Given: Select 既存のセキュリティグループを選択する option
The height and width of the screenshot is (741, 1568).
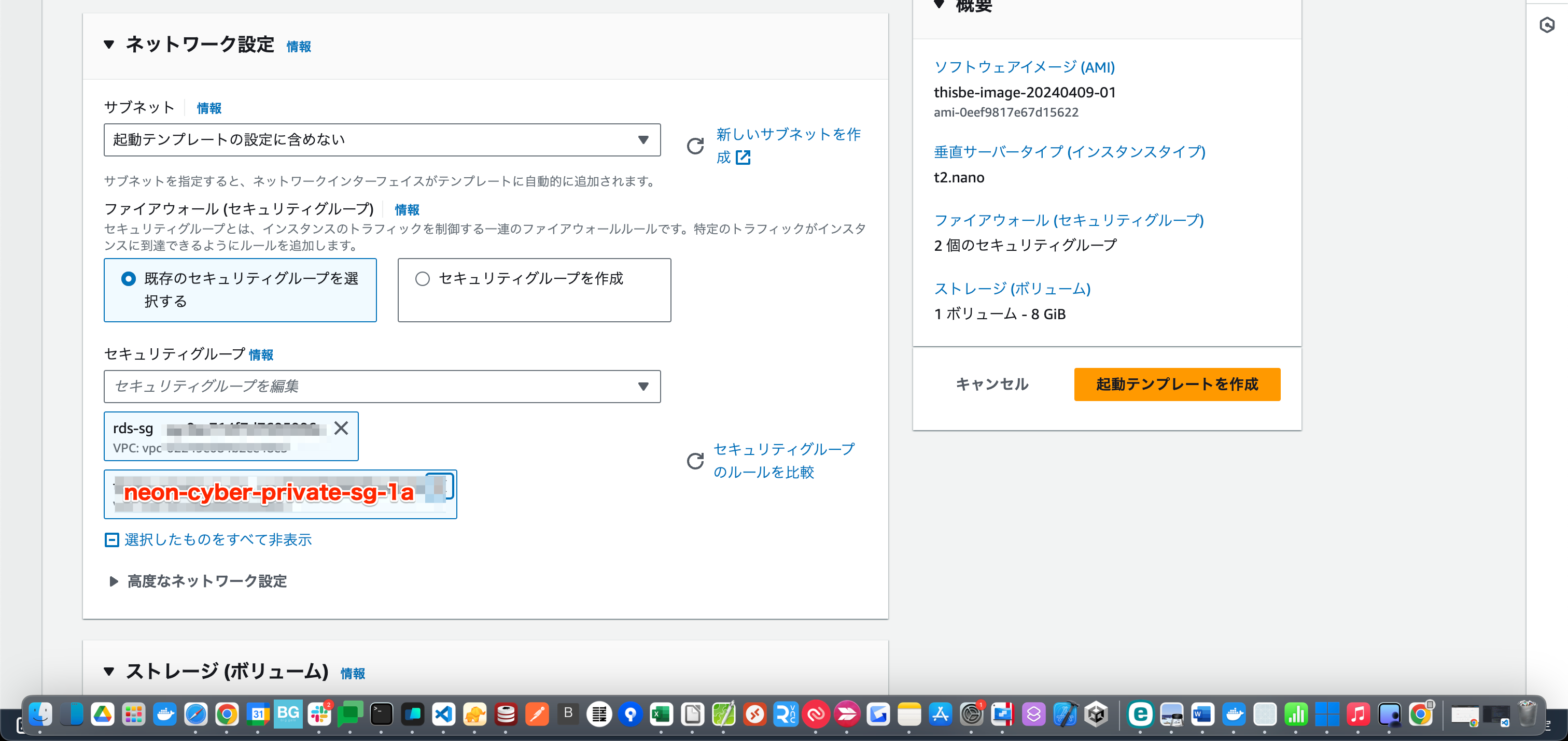Looking at the screenshot, I should click(128, 279).
